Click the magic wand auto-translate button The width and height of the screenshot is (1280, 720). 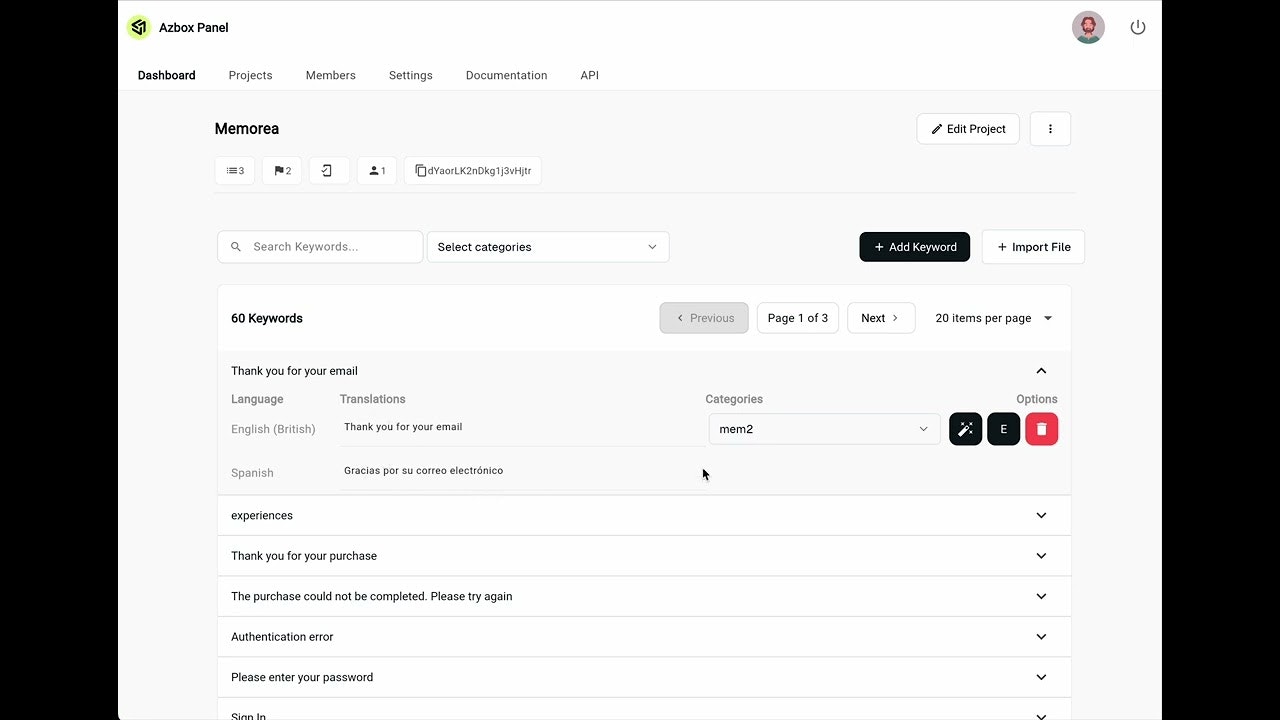[965, 429]
